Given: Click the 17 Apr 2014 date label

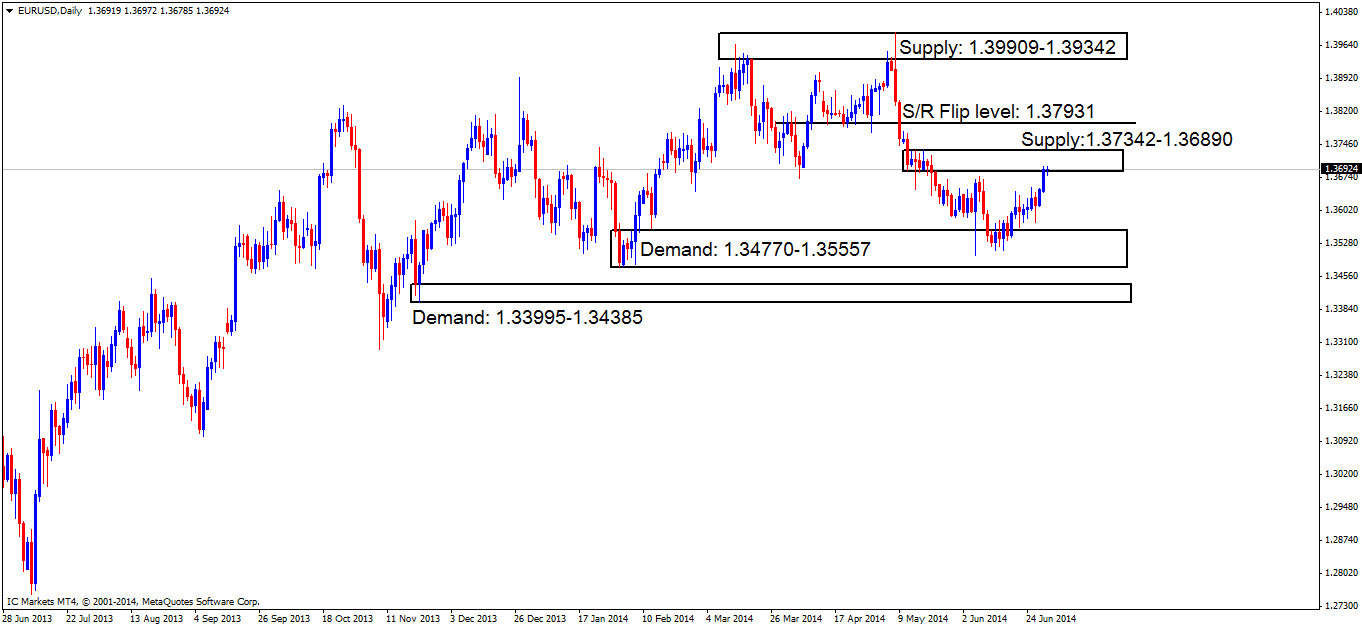Looking at the screenshot, I should pos(858,619).
